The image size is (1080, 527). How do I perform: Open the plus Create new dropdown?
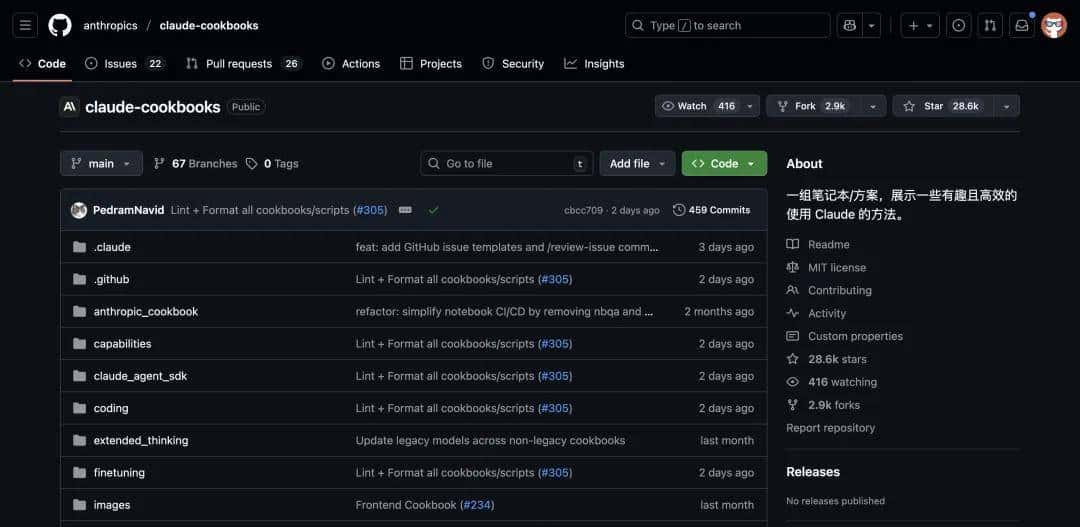click(x=920, y=25)
